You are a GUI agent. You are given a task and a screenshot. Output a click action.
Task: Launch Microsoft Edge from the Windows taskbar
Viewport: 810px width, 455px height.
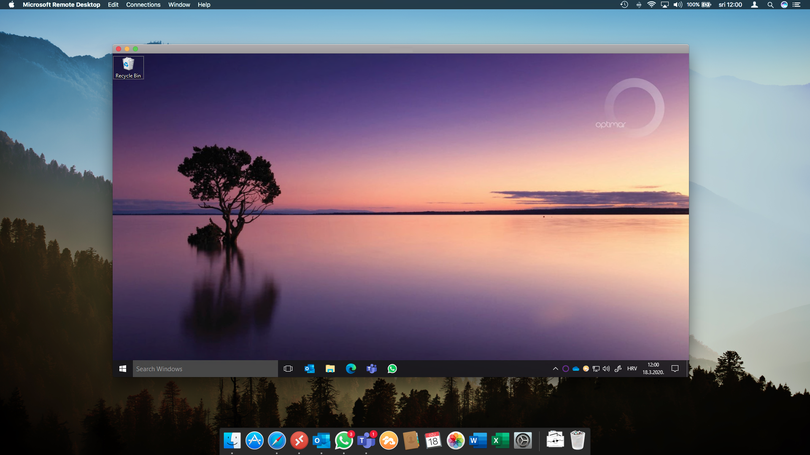click(351, 369)
